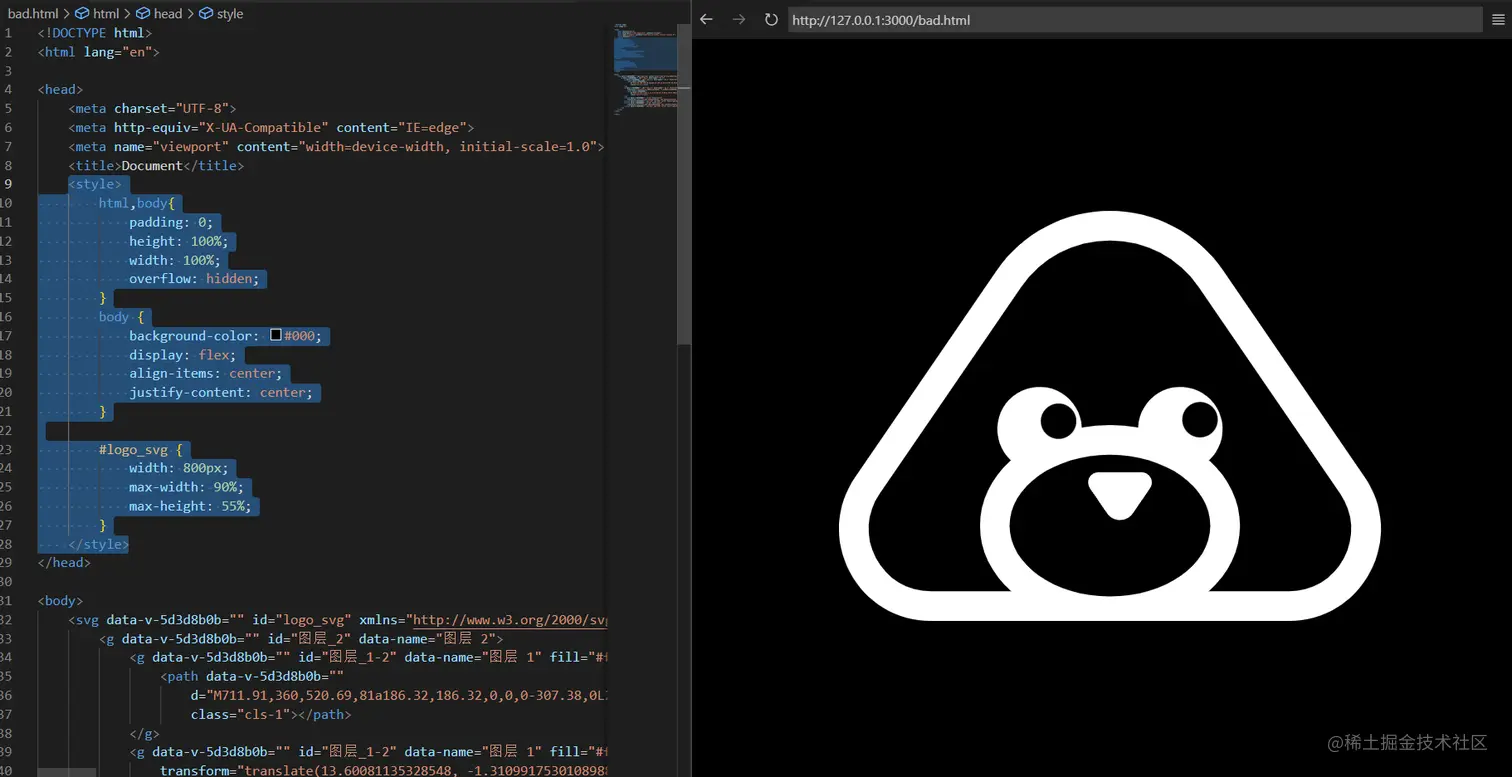Click the URL field showing 127.0.0.1:3000/bad.html

pyautogui.click(x=1134, y=20)
